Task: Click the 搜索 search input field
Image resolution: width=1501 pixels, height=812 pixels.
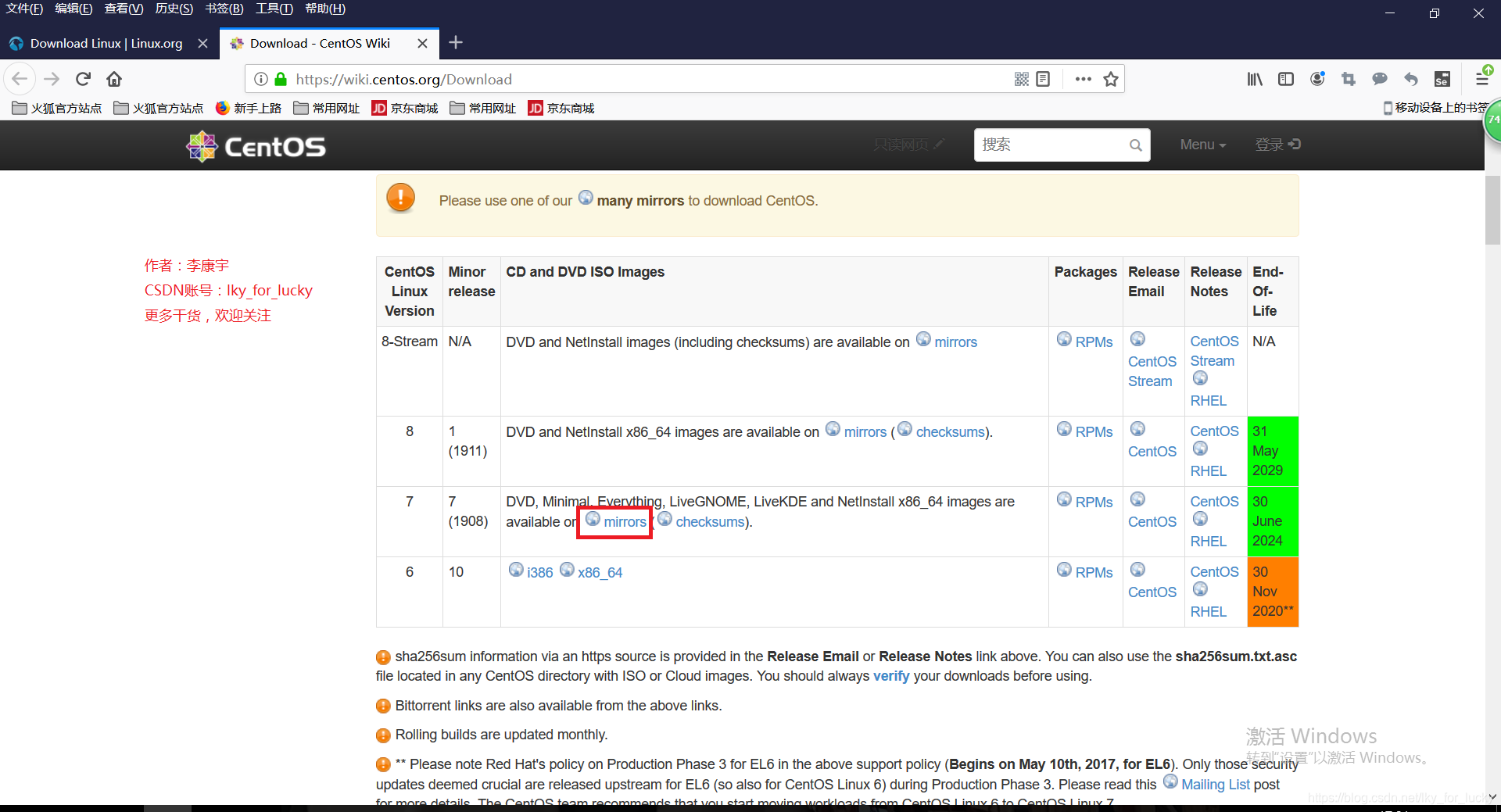Action: coord(1052,145)
